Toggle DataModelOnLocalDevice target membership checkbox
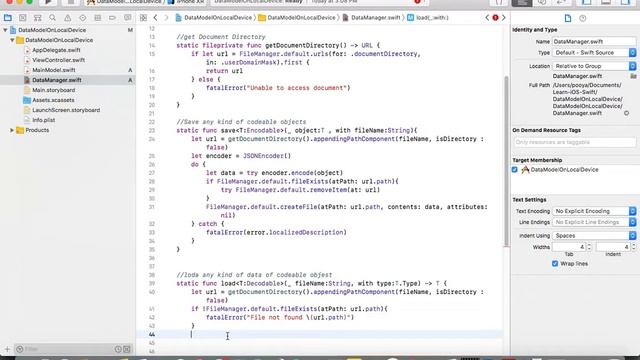Viewport: 640px width, 360px height. [515, 169]
